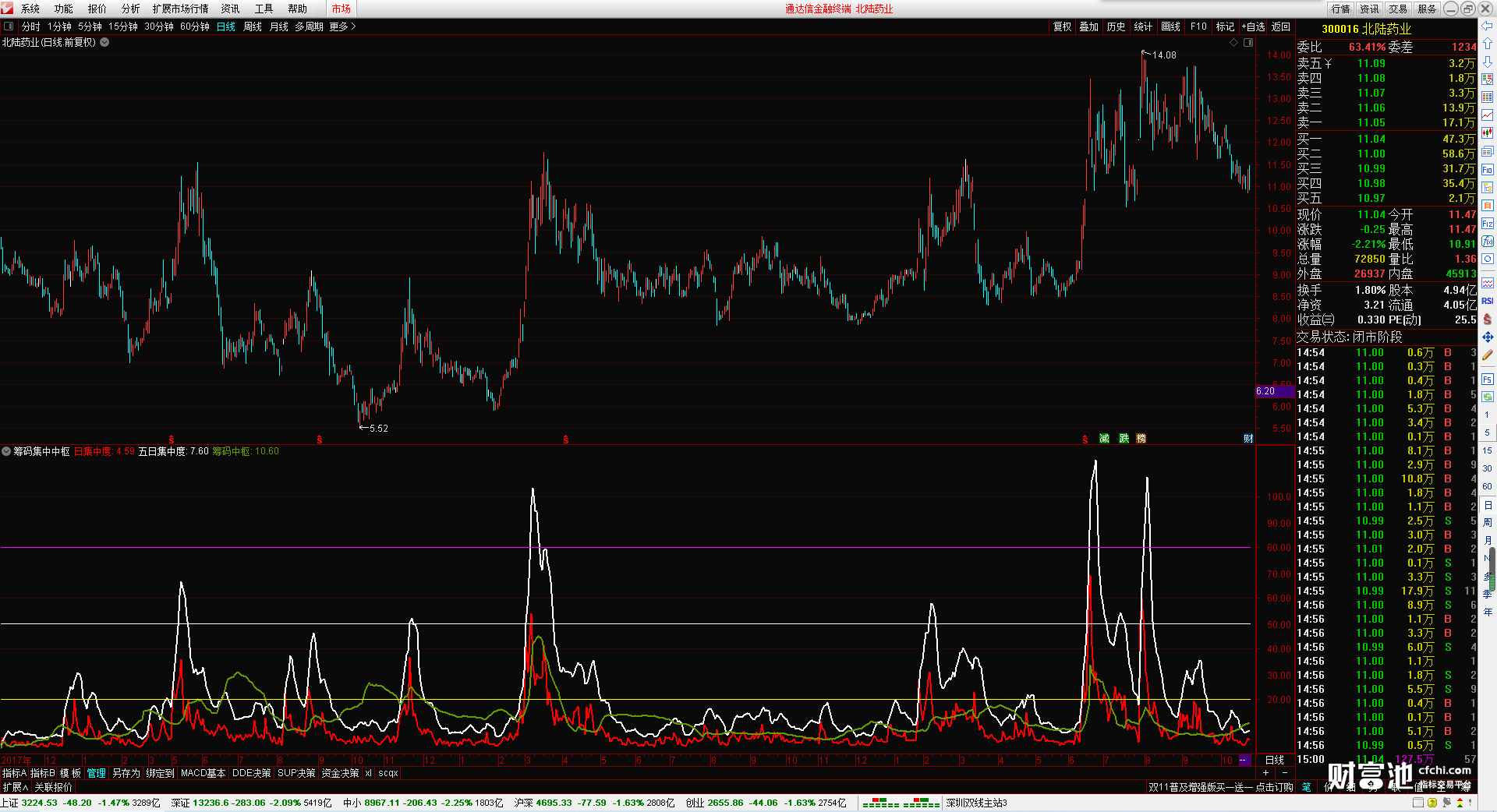Open the candlestick chart icon in right sidebar

(1488, 133)
